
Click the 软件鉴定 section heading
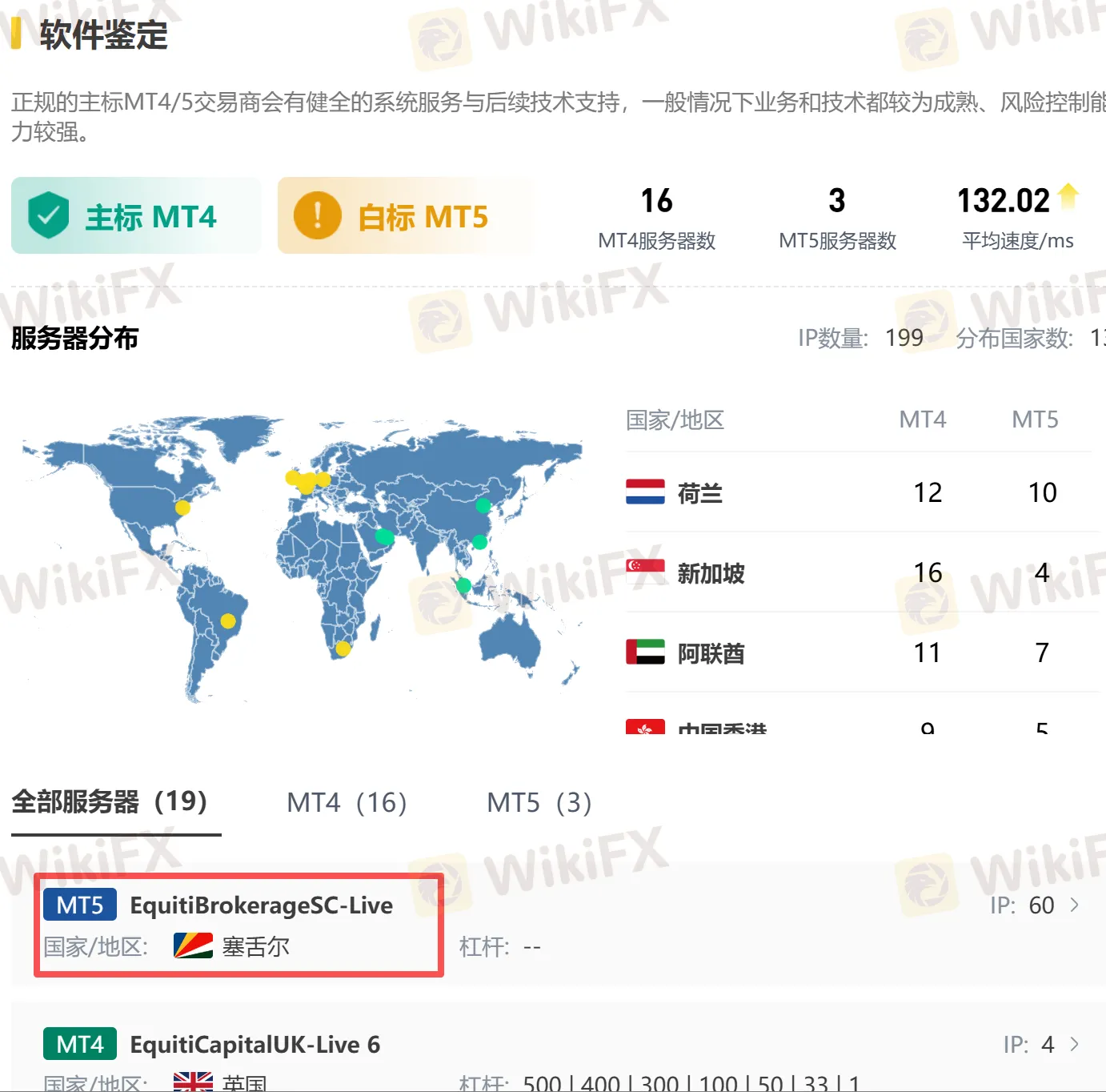(104, 35)
